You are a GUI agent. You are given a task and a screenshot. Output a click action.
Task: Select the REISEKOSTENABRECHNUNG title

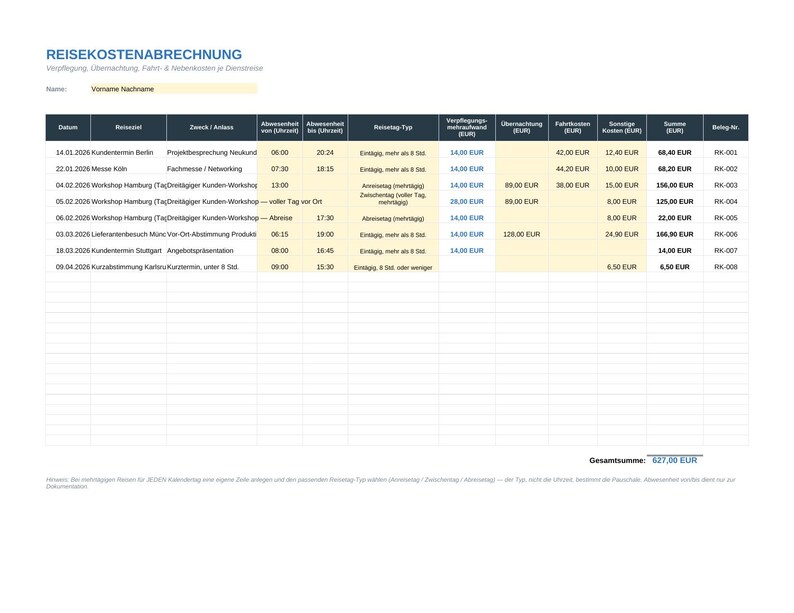(144, 55)
